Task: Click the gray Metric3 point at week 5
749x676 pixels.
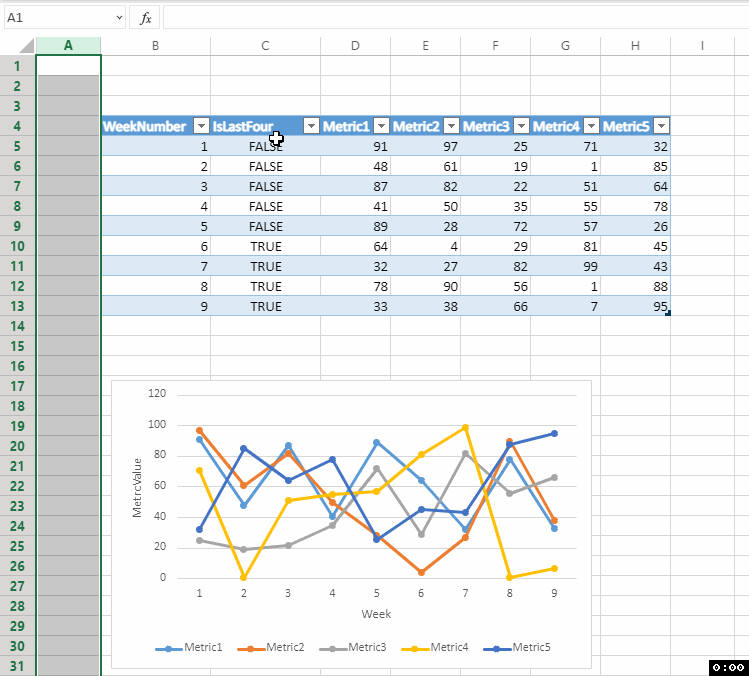Action: 376,469
